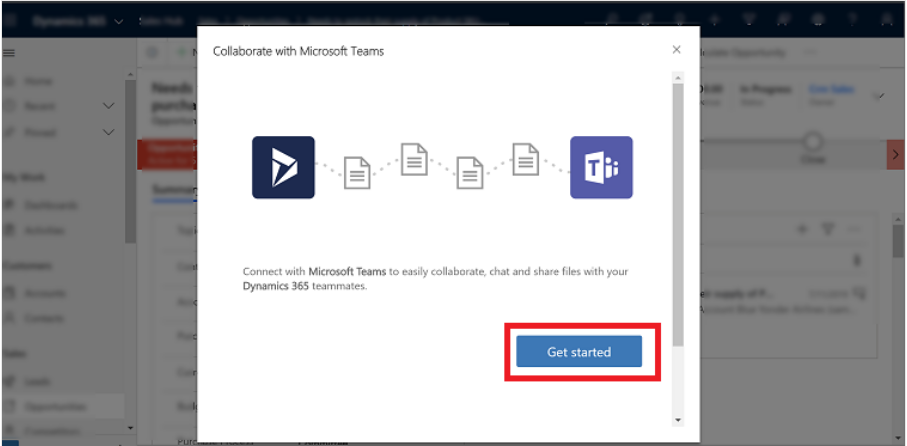Click the plus icon in timeline panel

click(x=802, y=230)
